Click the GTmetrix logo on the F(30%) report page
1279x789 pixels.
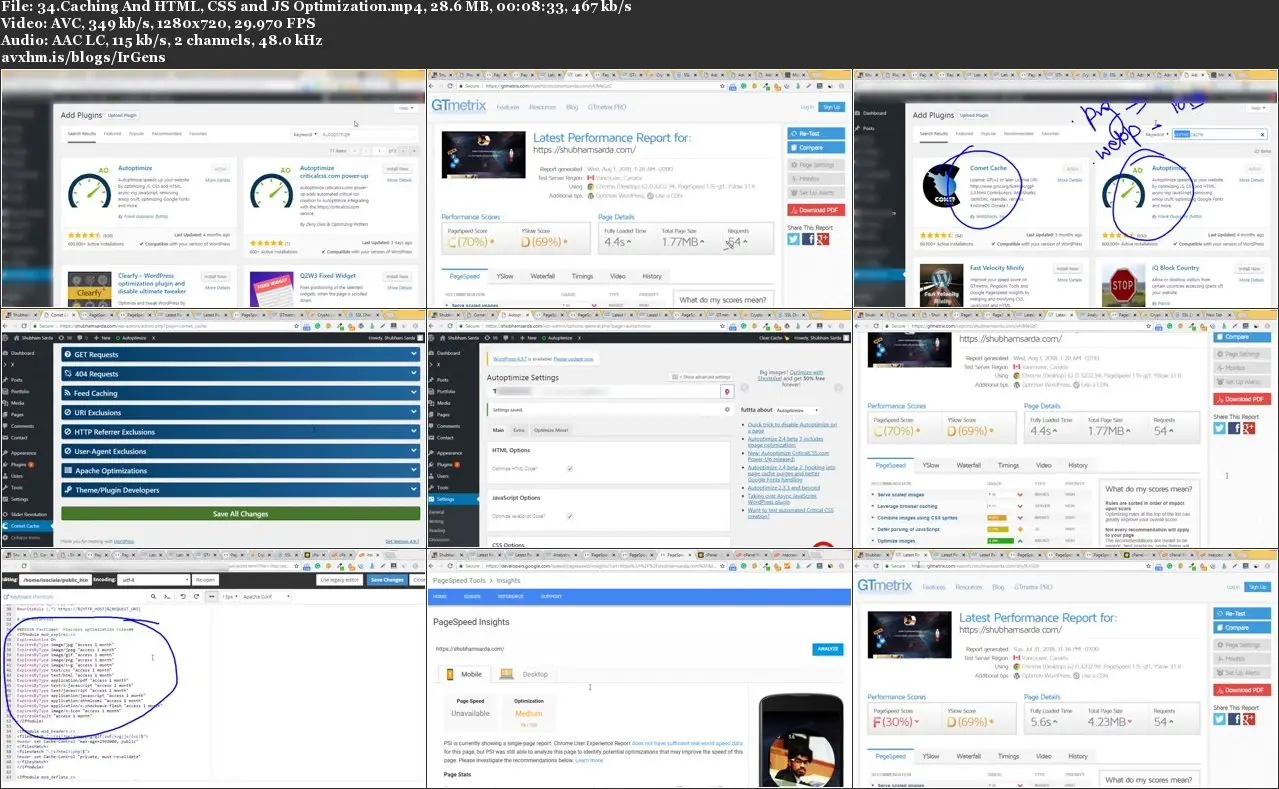click(x=884, y=586)
